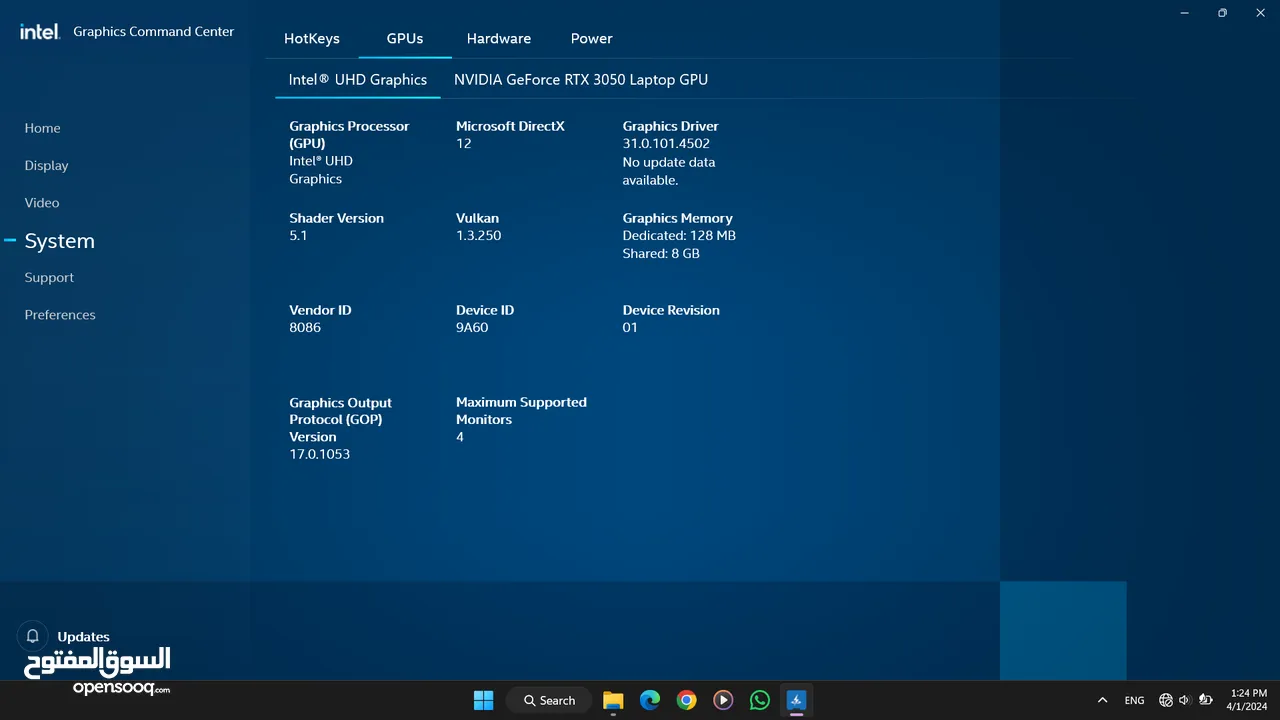The image size is (1280, 720).
Task: Click No update data available text
Action: click(x=669, y=171)
